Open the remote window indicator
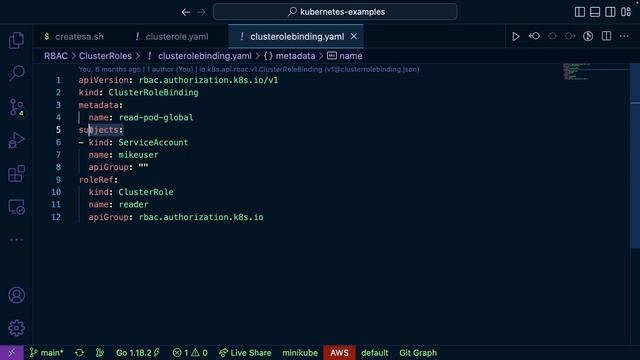Viewport: 640px width, 360px height. (12, 353)
